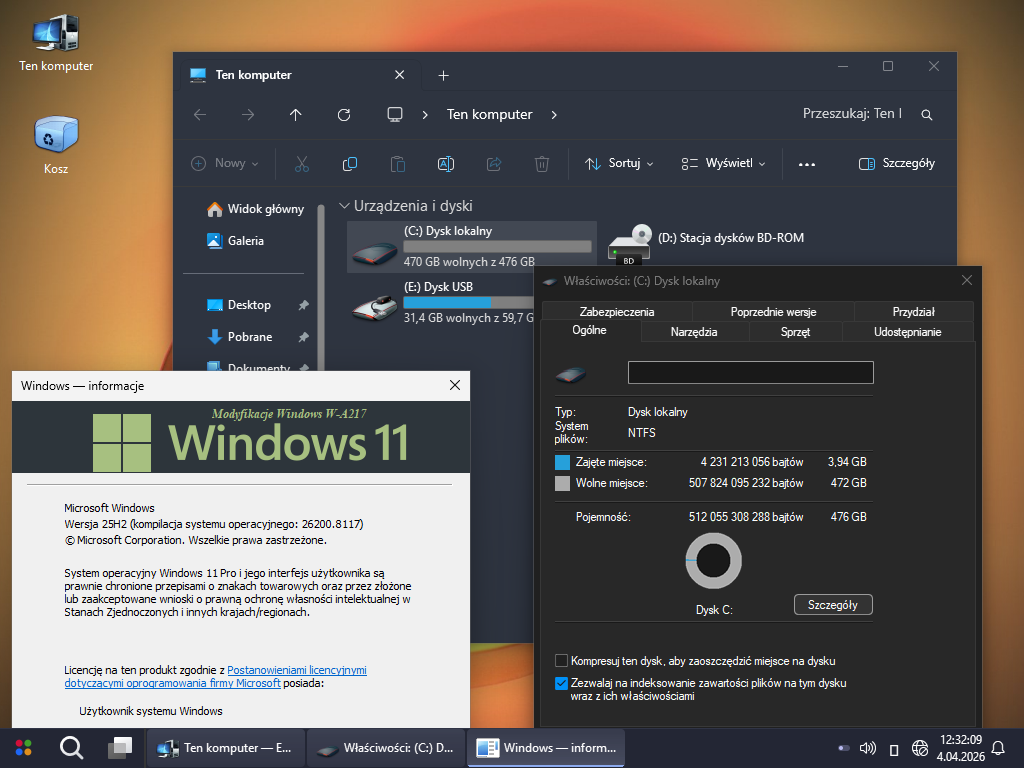The height and width of the screenshot is (768, 1024).
Task: Expand the Nowy dropdown button
Action: point(225,163)
